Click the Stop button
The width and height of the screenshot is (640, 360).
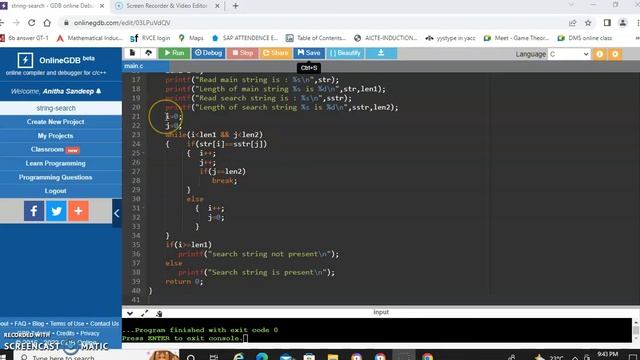[242, 53]
